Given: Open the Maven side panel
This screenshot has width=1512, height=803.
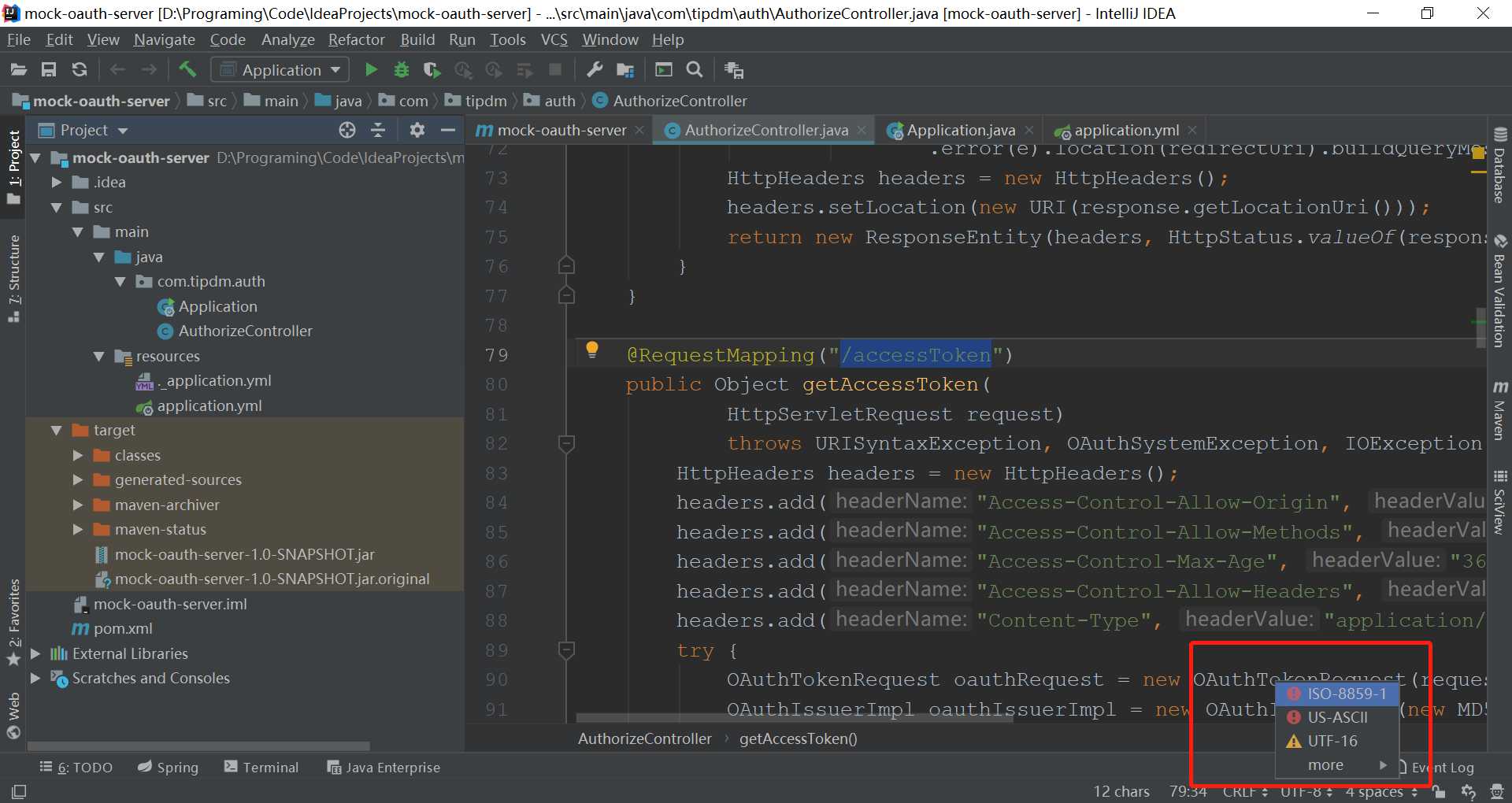Looking at the screenshot, I should [x=1499, y=410].
